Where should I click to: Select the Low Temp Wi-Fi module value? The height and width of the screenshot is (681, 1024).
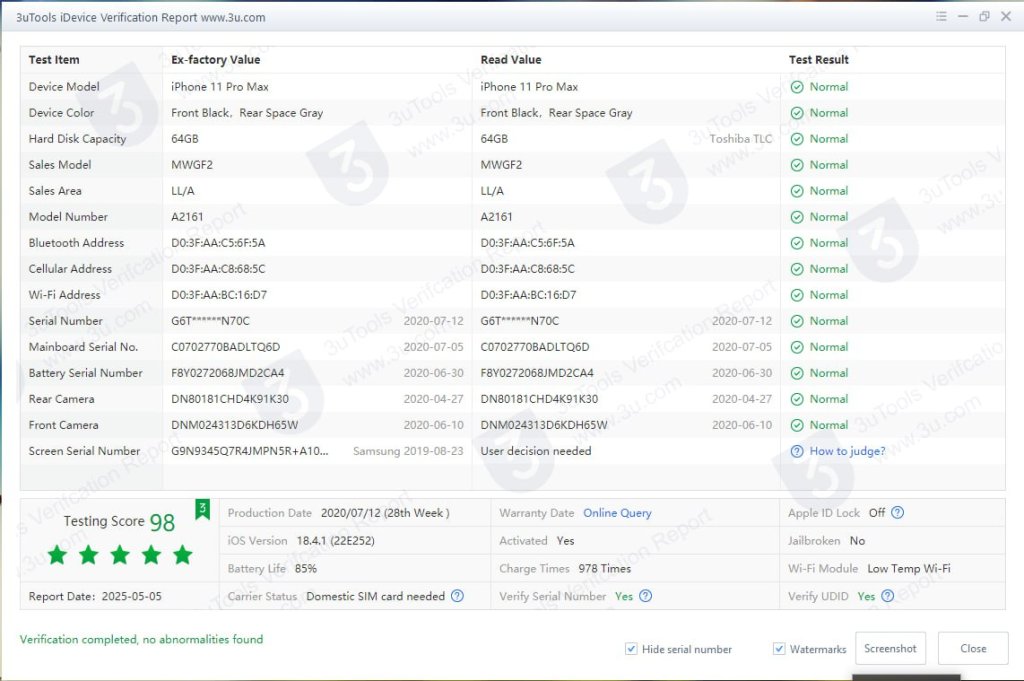coord(908,569)
